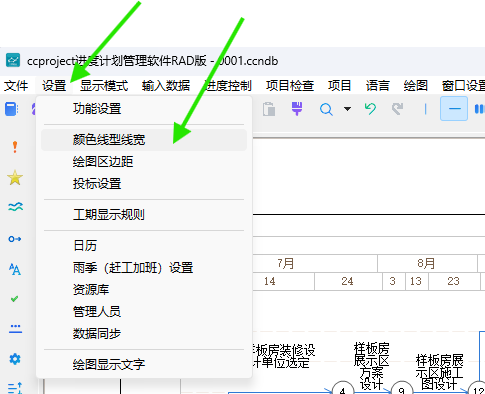Open the 输入数据 menu
The width and height of the screenshot is (485, 394).
(166, 86)
